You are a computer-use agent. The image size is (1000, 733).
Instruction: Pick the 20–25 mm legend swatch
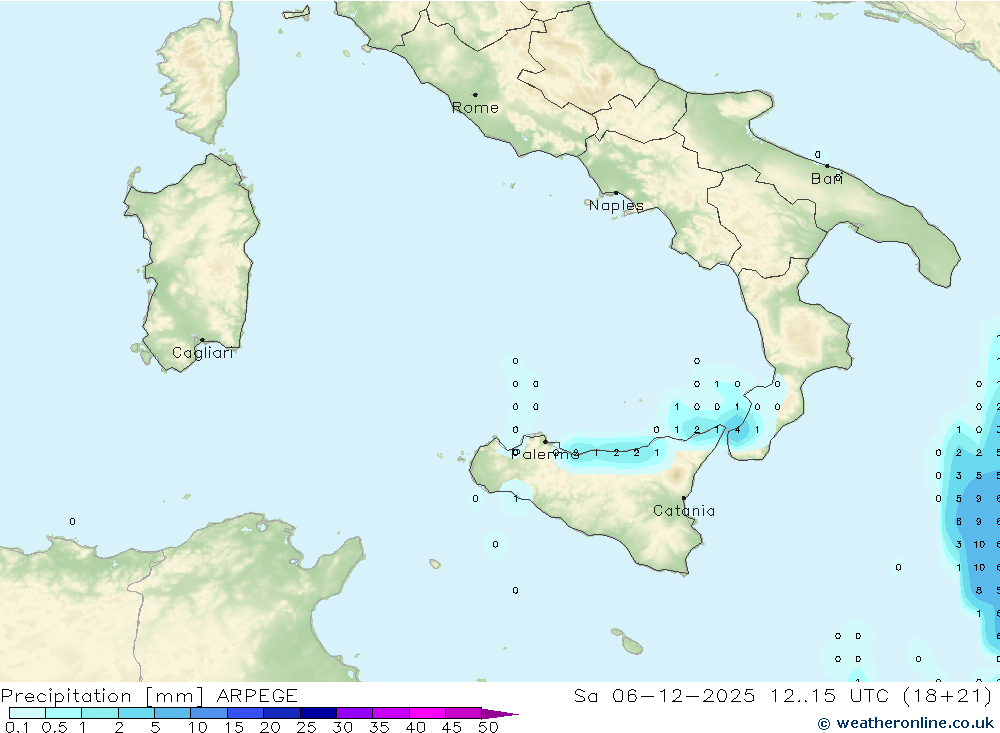click(x=281, y=713)
